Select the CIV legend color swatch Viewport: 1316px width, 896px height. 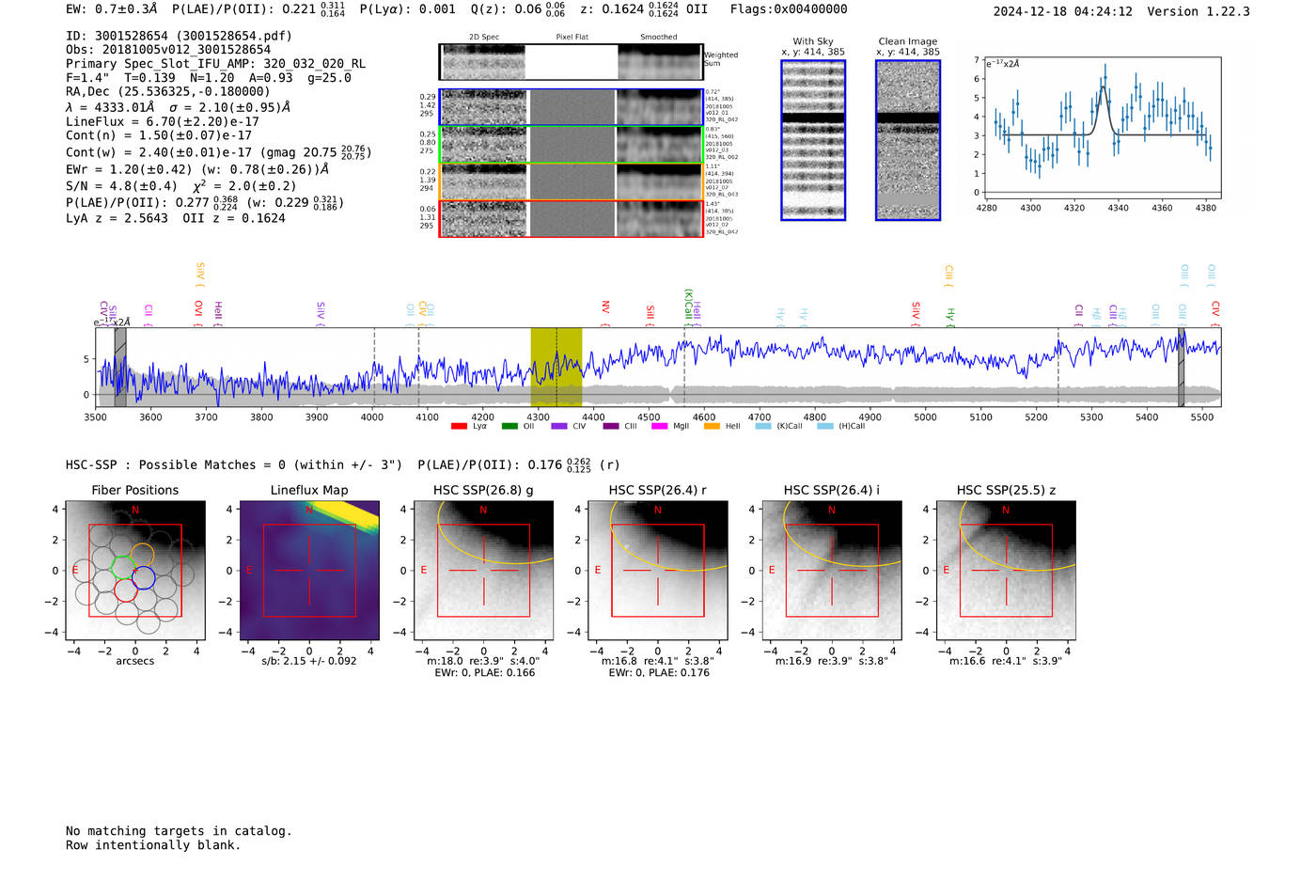[x=559, y=427]
